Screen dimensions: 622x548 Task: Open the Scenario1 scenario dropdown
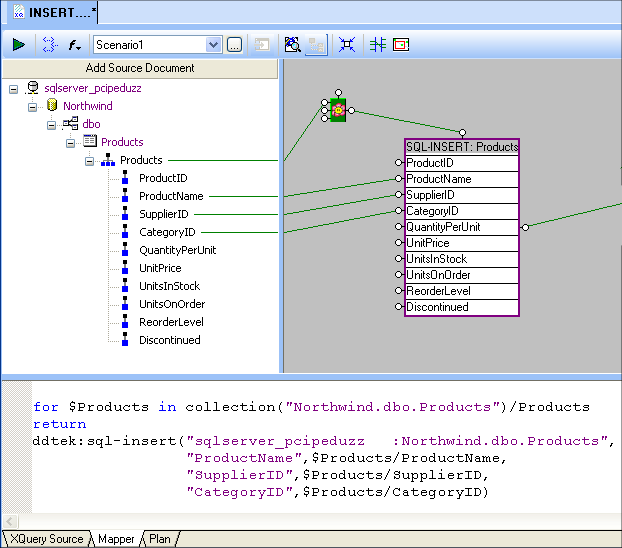213,44
